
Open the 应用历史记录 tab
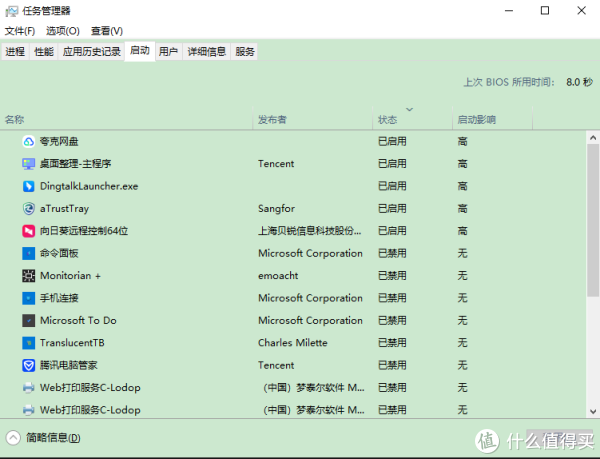click(x=91, y=51)
